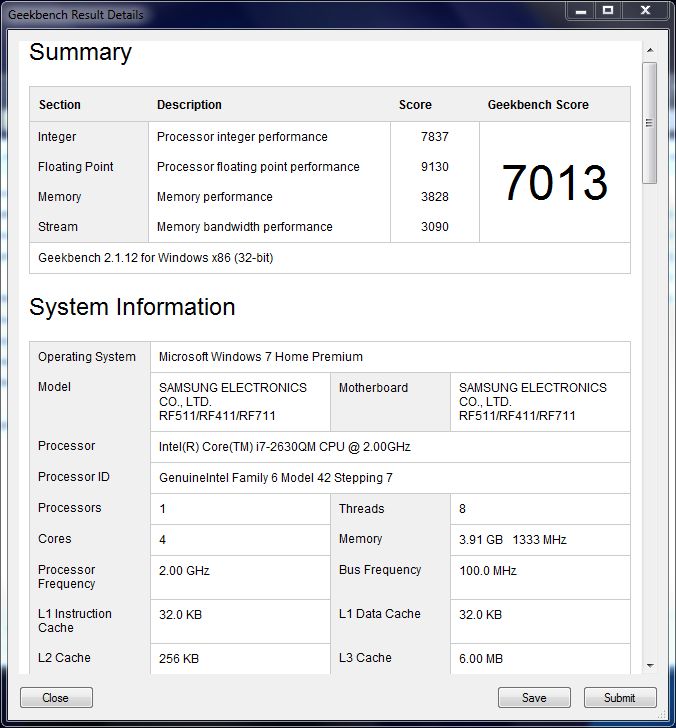676x728 pixels.
Task: Click the Floating Point score 9130
Action: tap(435, 167)
